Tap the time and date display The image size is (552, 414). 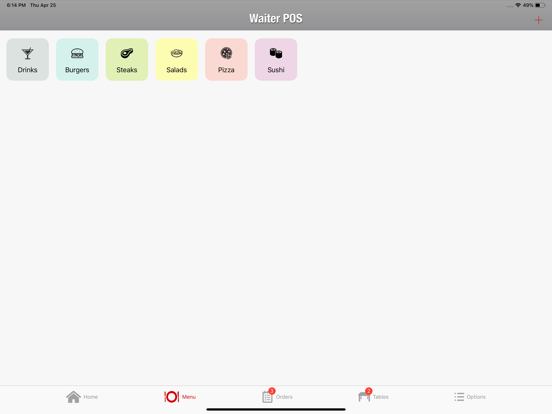[31, 5]
